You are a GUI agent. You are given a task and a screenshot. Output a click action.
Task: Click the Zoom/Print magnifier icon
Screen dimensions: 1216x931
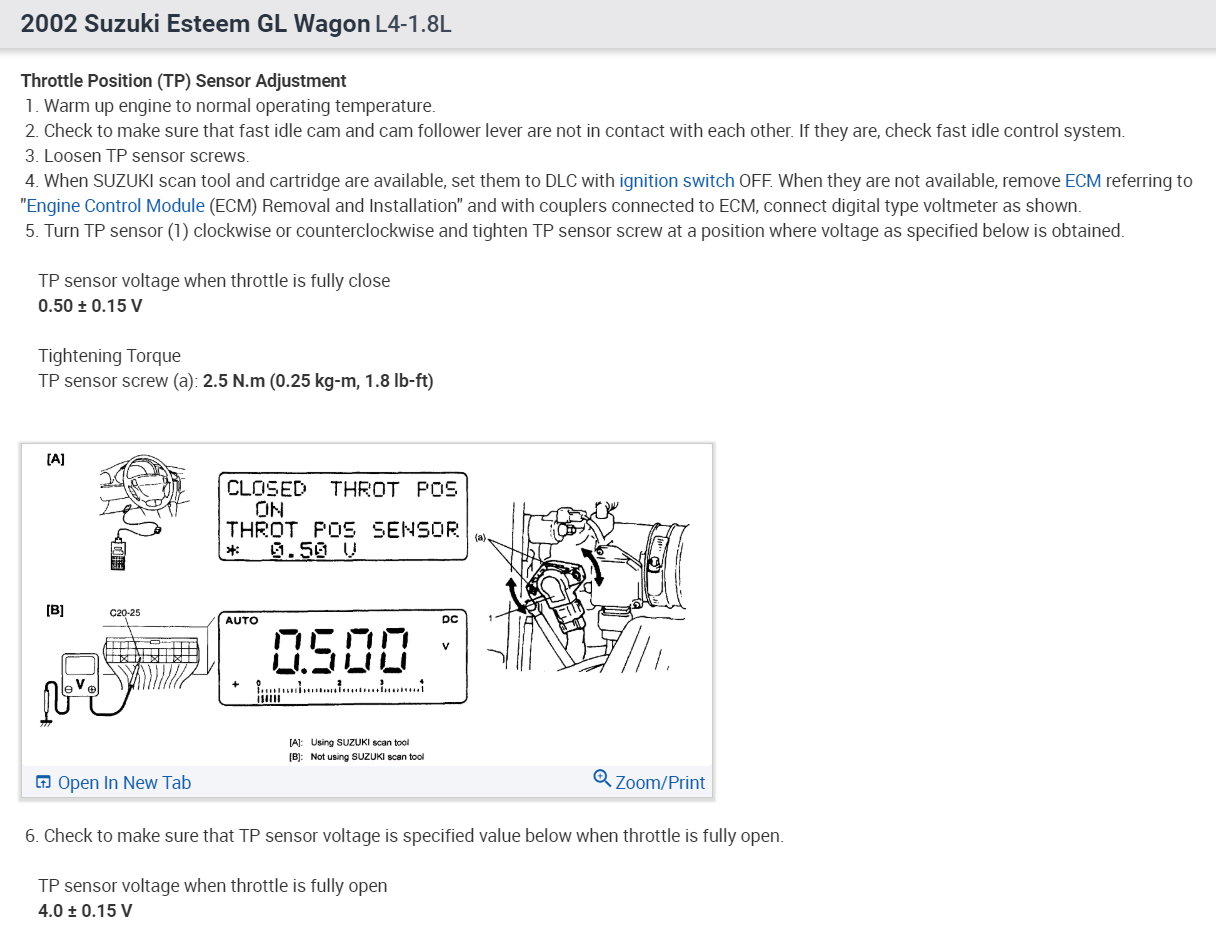click(x=602, y=778)
